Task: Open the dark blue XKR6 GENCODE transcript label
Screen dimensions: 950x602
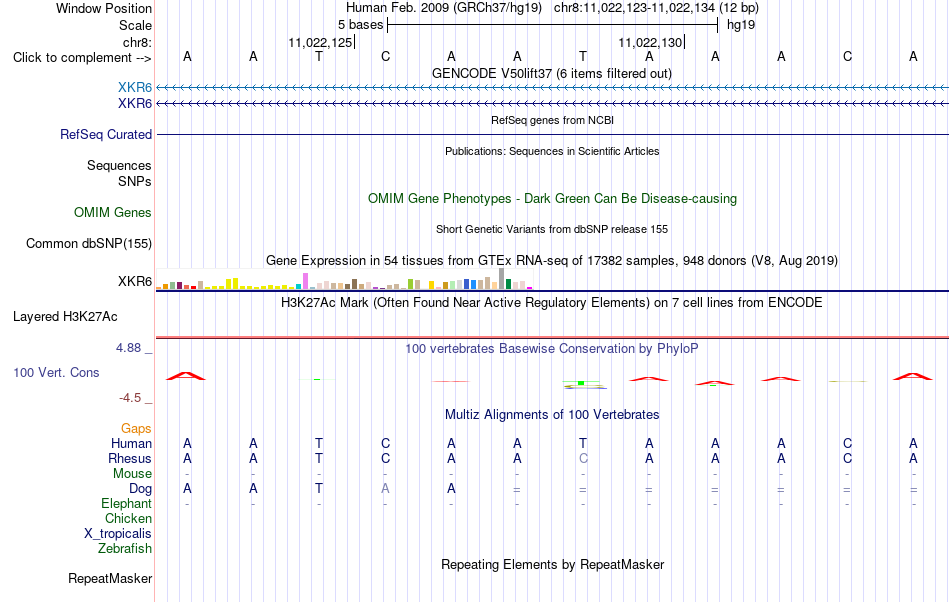Action: [135, 104]
